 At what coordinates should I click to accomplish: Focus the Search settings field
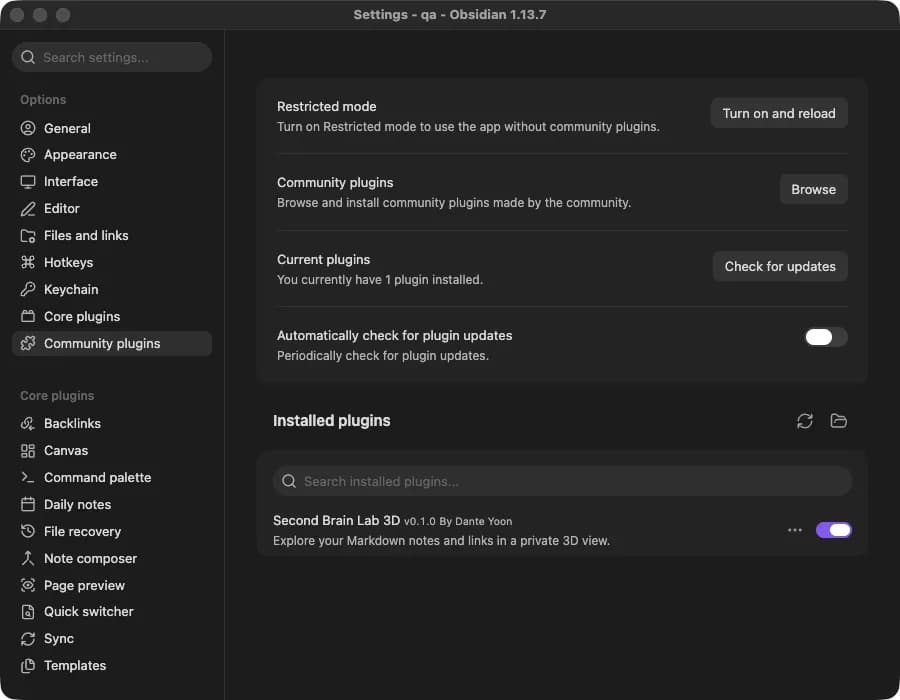[x=112, y=57]
